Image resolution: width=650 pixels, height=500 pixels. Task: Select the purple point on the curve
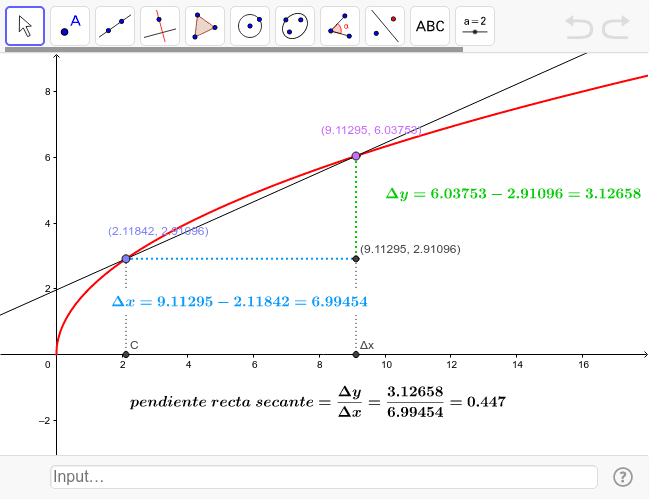pos(356,156)
